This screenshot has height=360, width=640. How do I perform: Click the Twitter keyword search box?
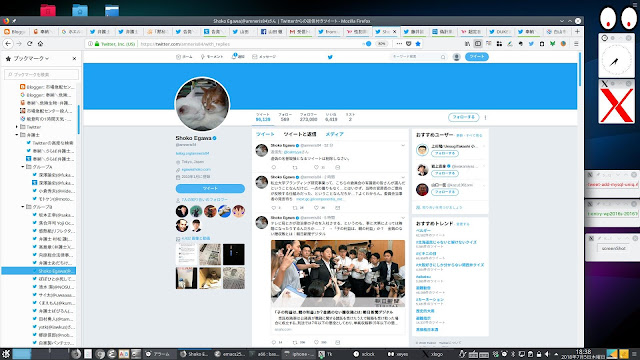pyautogui.click(x=418, y=57)
